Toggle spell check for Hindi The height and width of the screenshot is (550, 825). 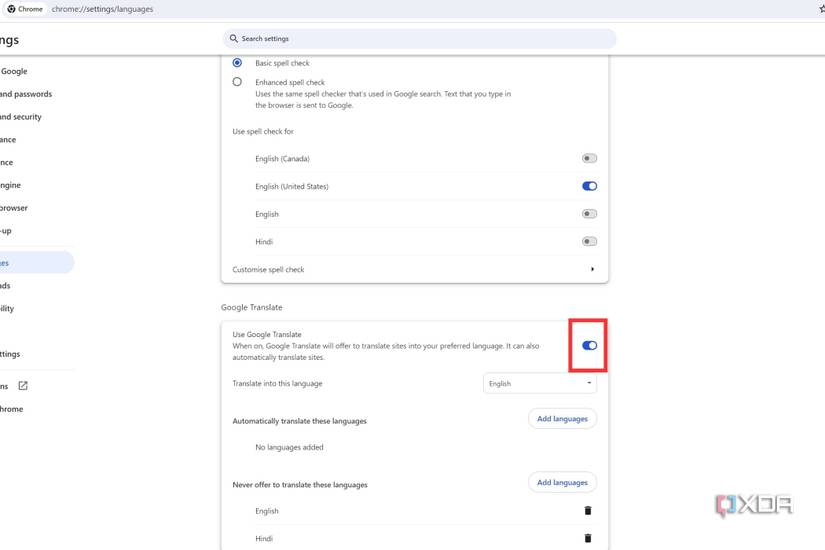(x=589, y=242)
